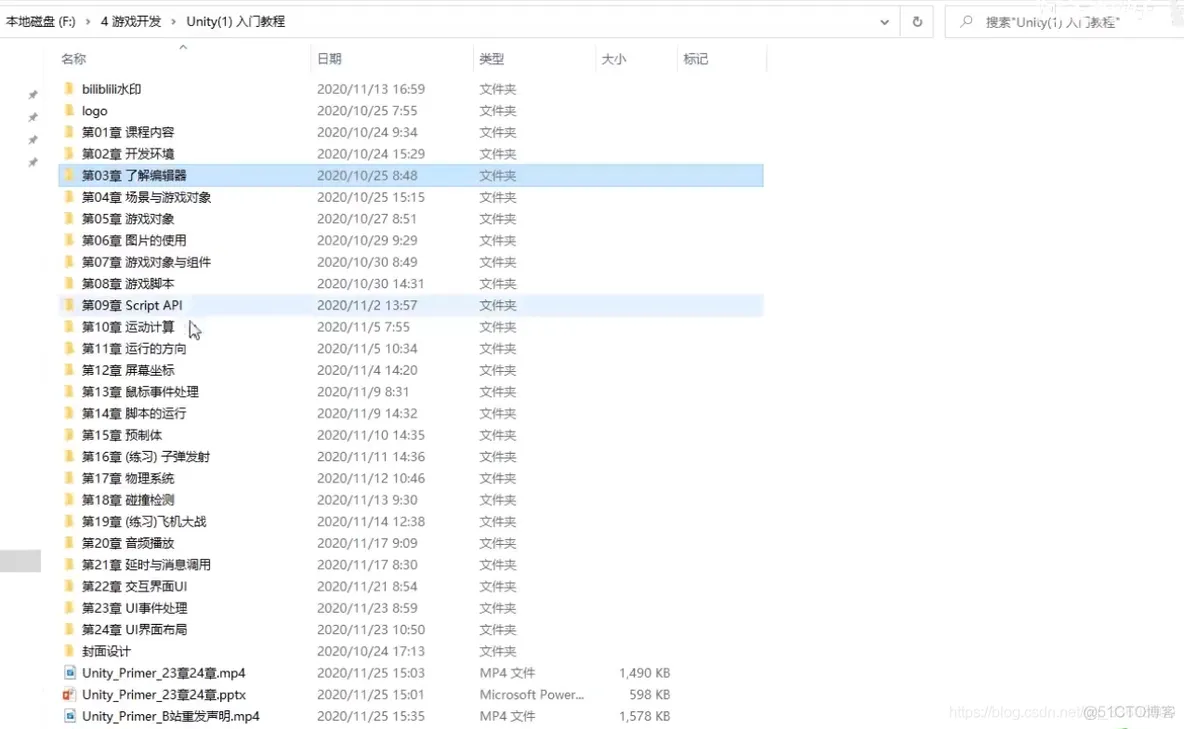Select the Unity_Primer_23章24章.pptx PowerPoint icon
The image size is (1184, 729).
[x=69, y=695]
